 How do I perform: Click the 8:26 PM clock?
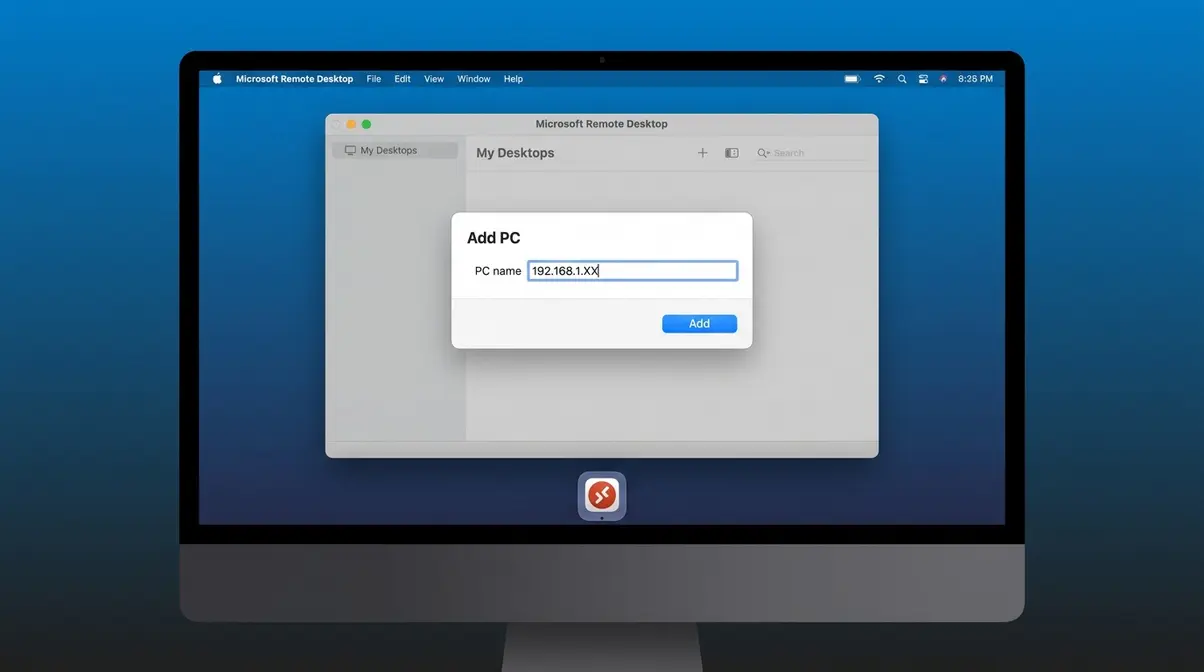click(x=975, y=79)
